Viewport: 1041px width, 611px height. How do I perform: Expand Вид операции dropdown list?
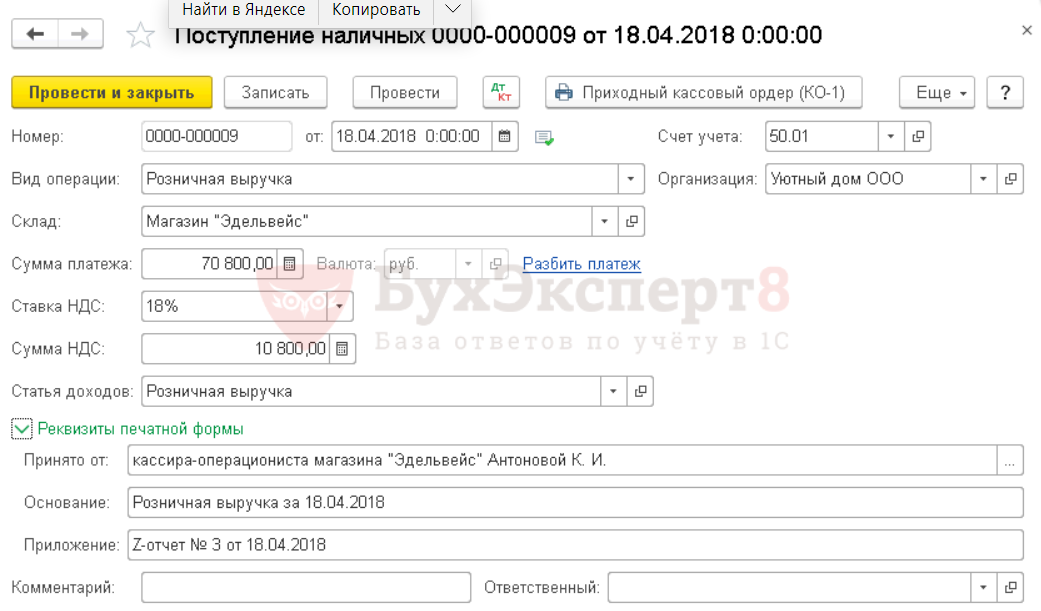coord(631,179)
